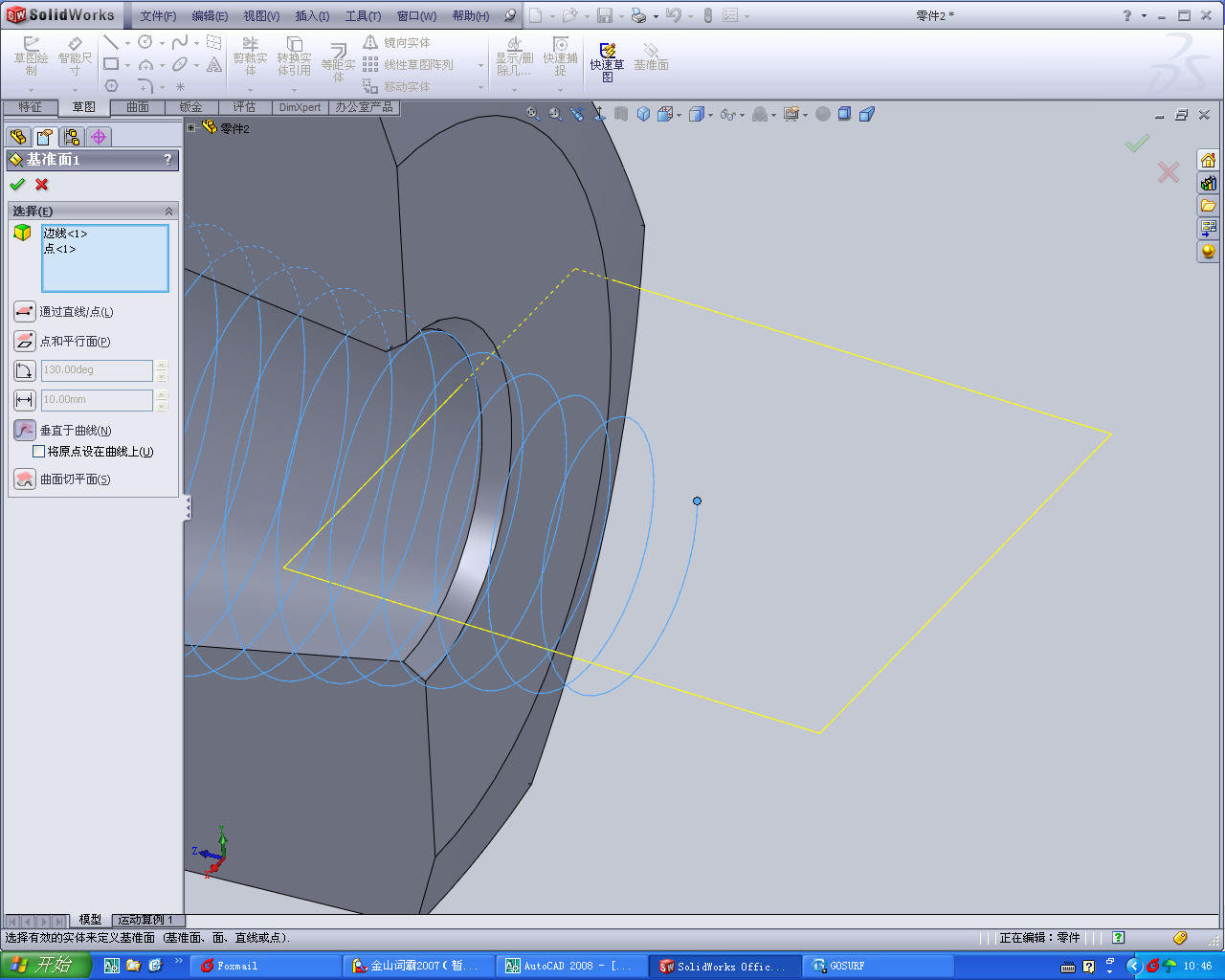The width and height of the screenshot is (1225, 980).
Task: Click the Rapid Sketch (快速草图) tool
Action: [607, 57]
